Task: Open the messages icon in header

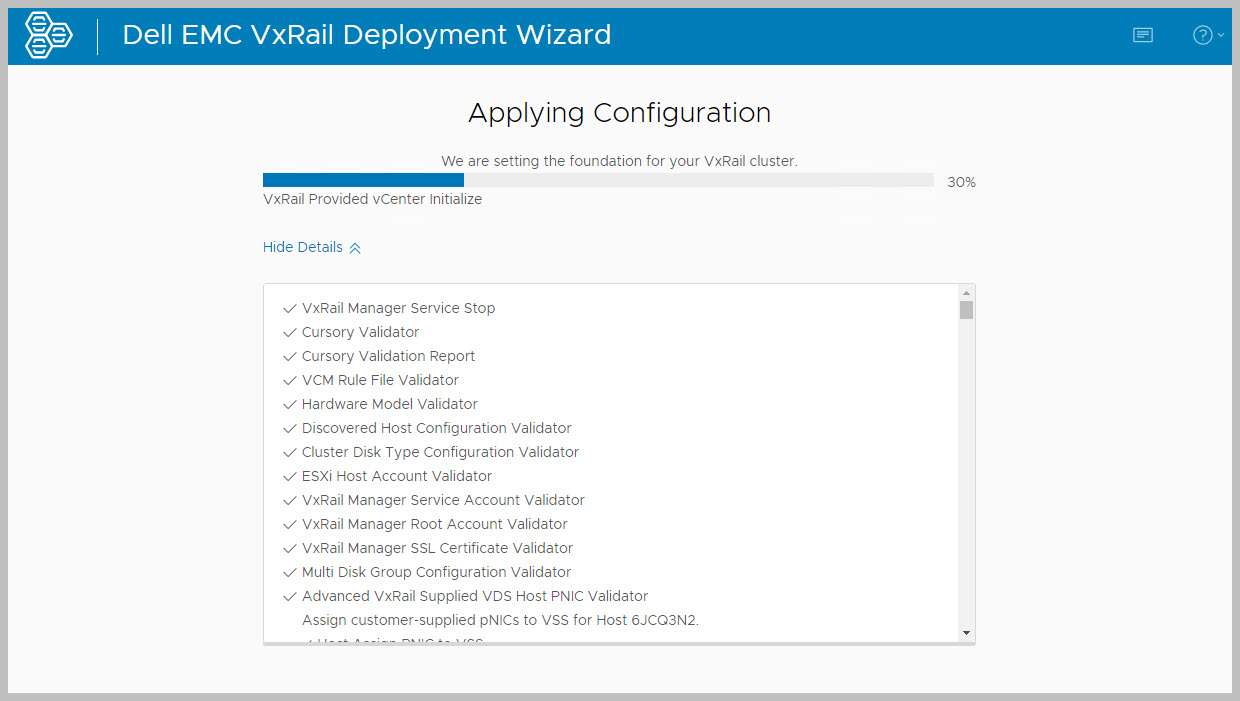Action: click(x=1142, y=35)
